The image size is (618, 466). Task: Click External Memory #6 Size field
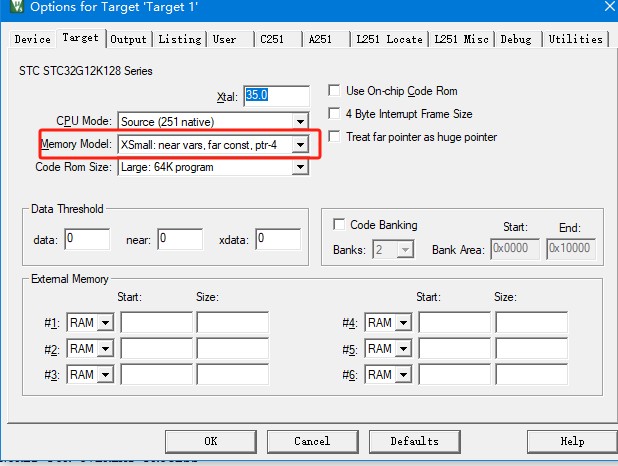[531, 374]
